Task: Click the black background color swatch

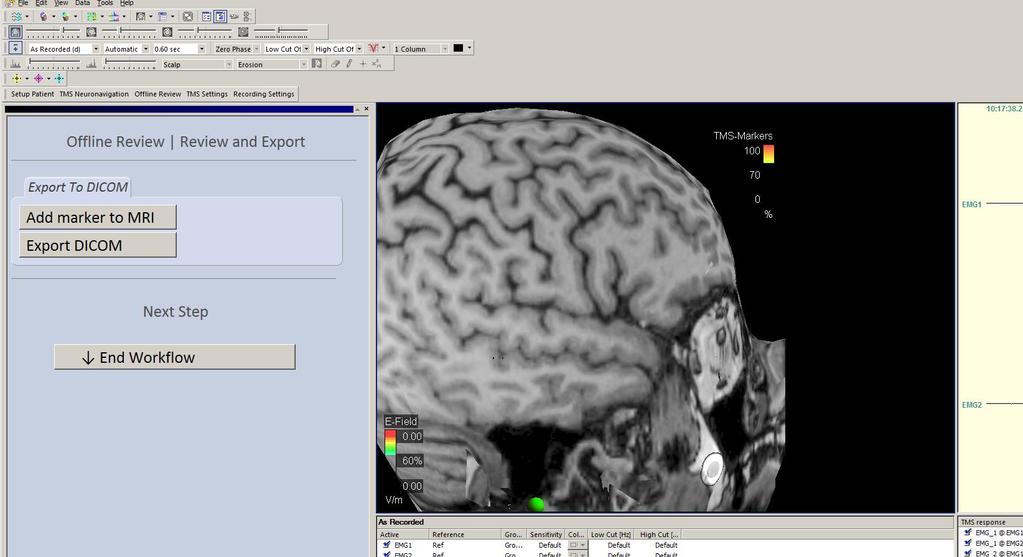Action: point(458,48)
